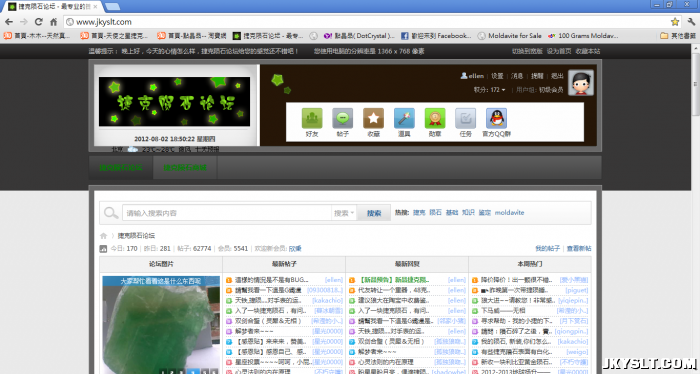Bookmark this page with the star
700x374 pixels.
pyautogui.click(x=675, y=21)
